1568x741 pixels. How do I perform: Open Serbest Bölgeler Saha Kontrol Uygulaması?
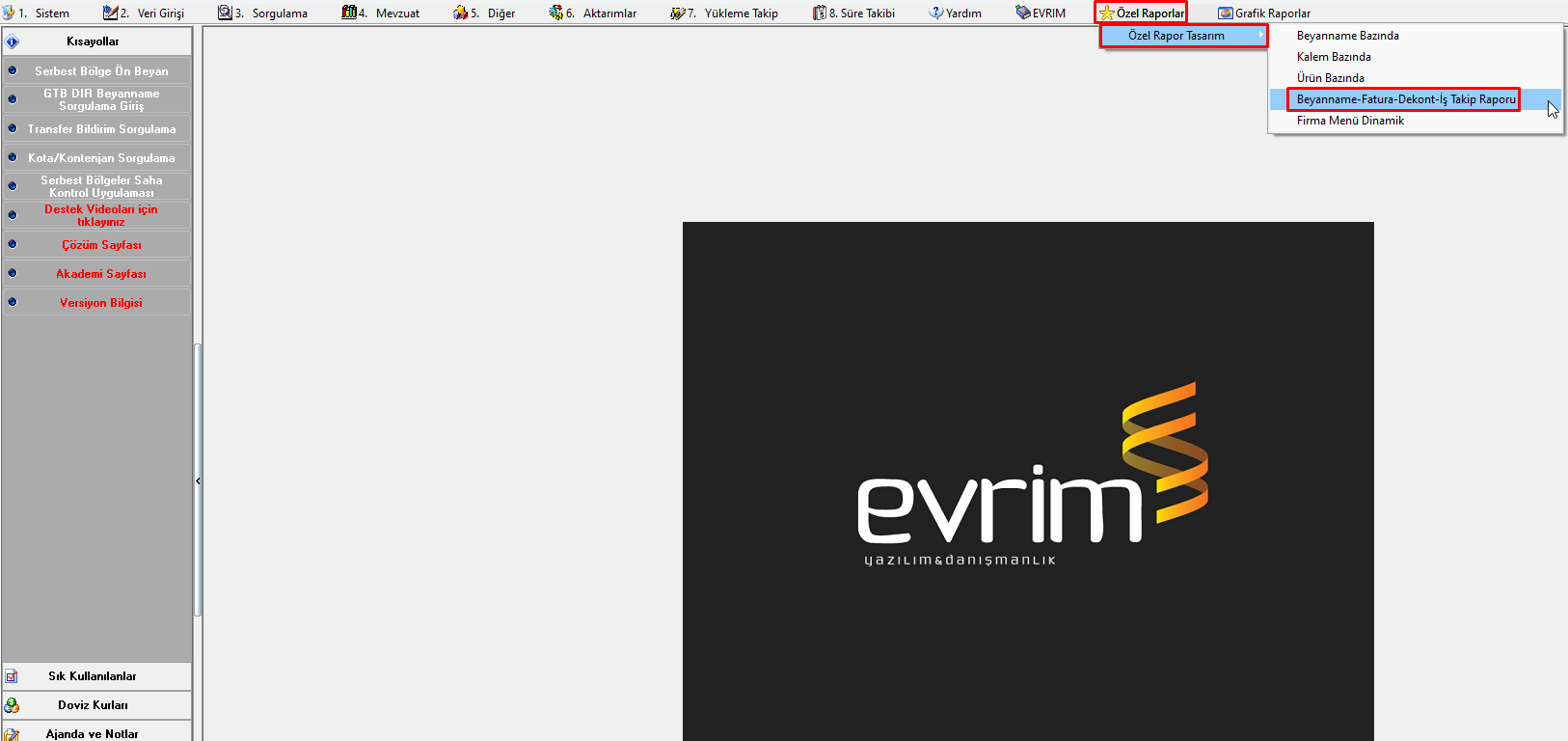pos(97,186)
